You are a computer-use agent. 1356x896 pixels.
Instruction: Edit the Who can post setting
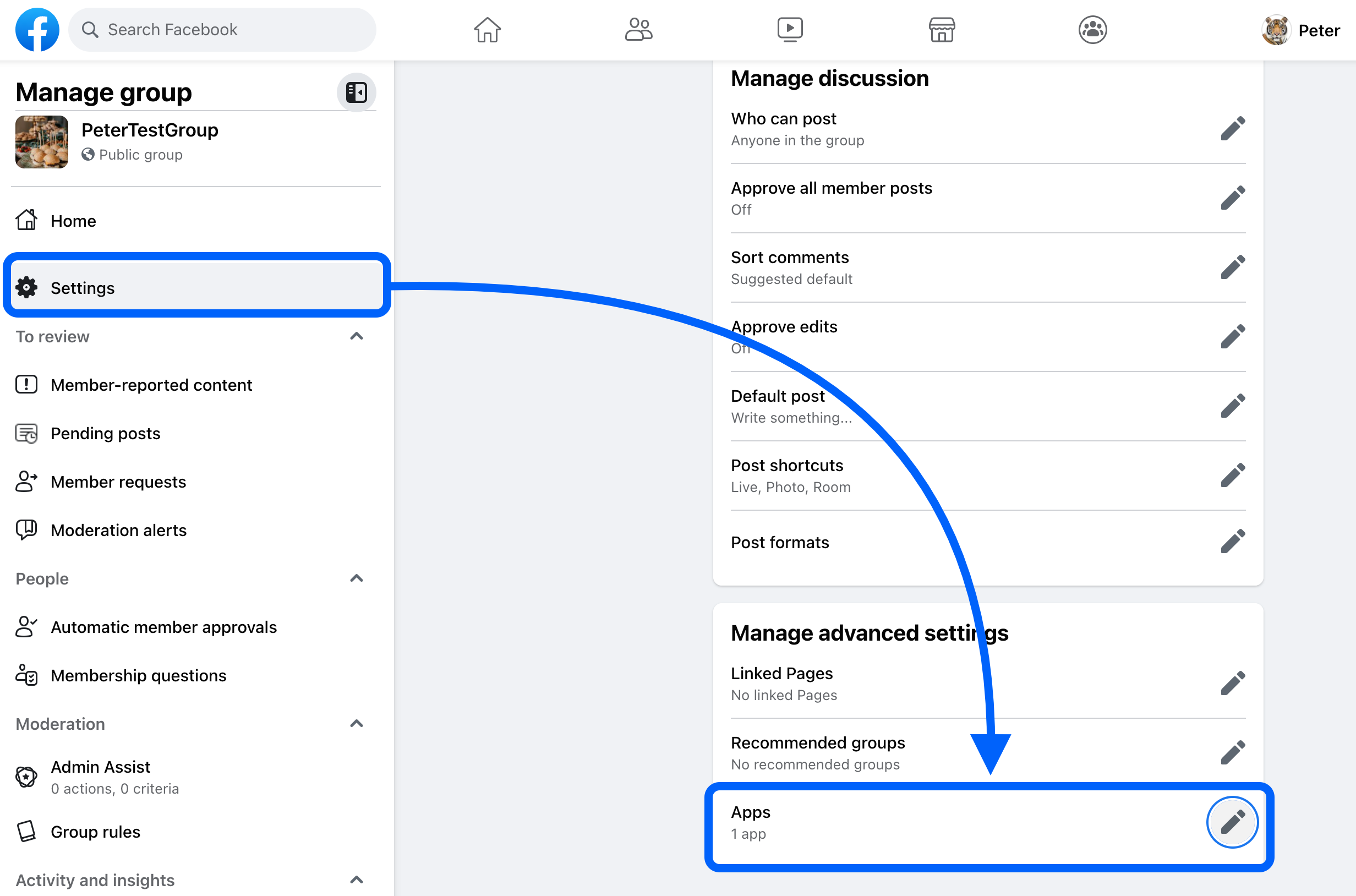(1233, 129)
